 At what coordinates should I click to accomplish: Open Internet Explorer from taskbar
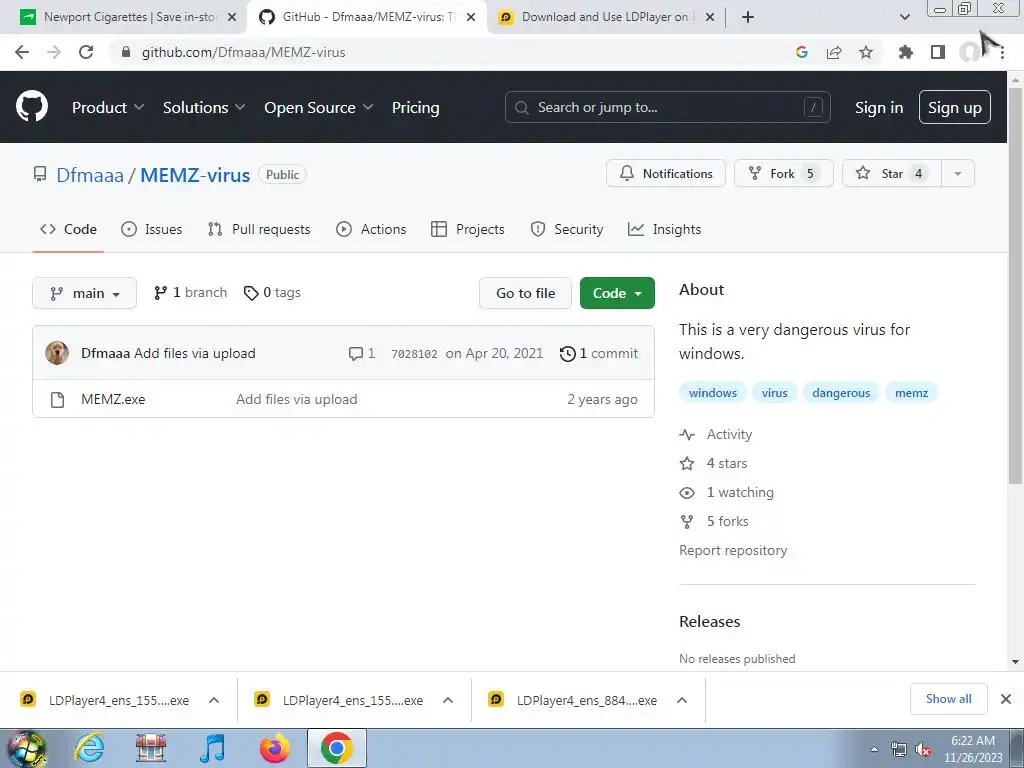(x=89, y=748)
